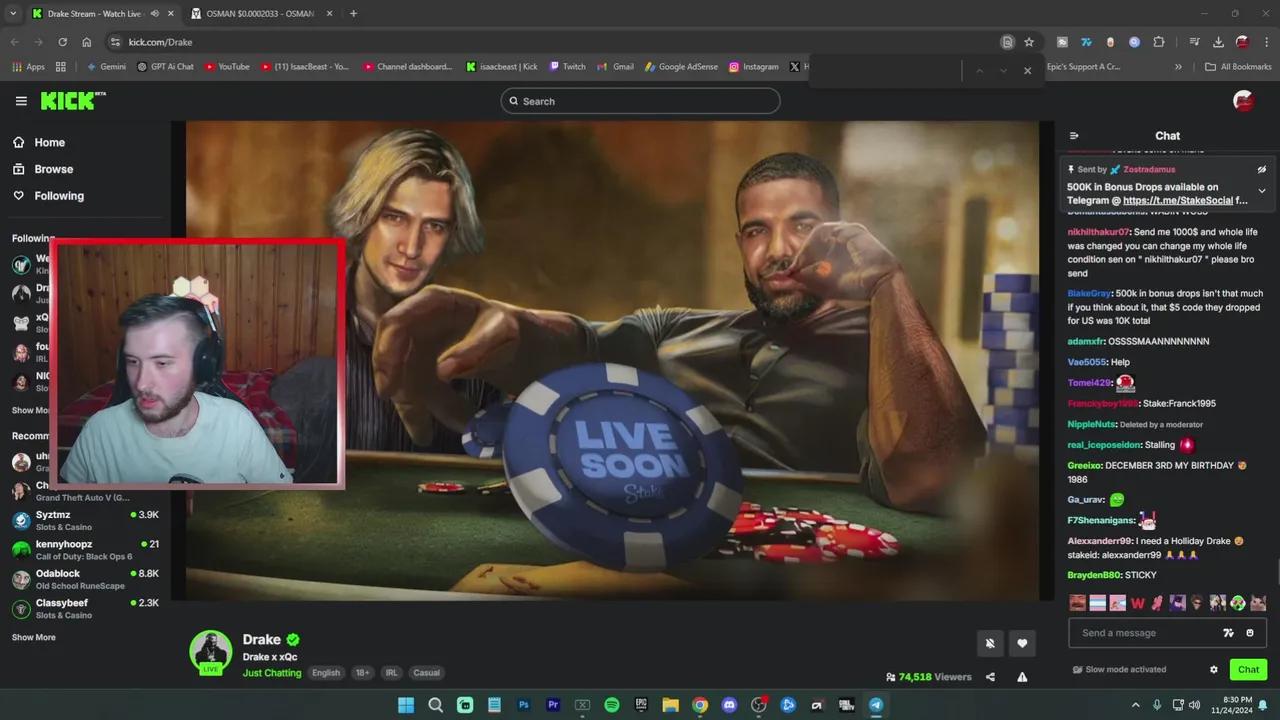Click the 7TV emotes icon beside the message box

[x=1229, y=632]
